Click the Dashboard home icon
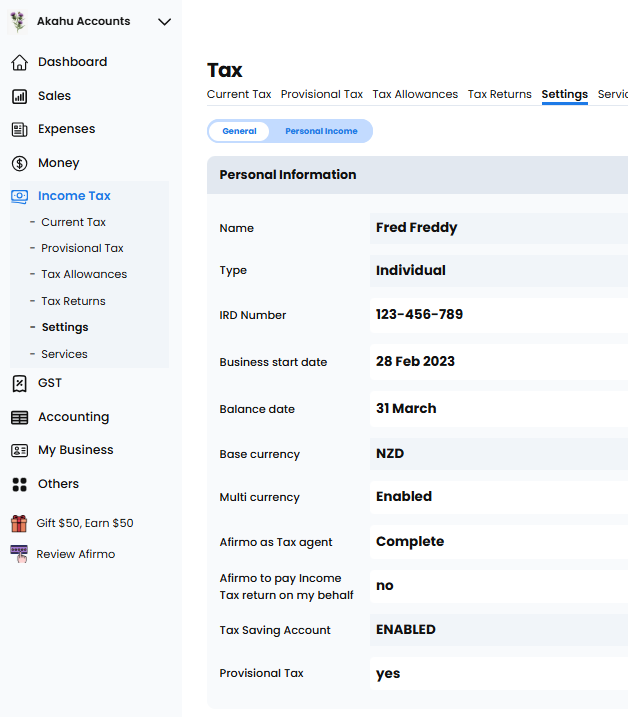This screenshot has height=717, width=628. click(x=19, y=62)
